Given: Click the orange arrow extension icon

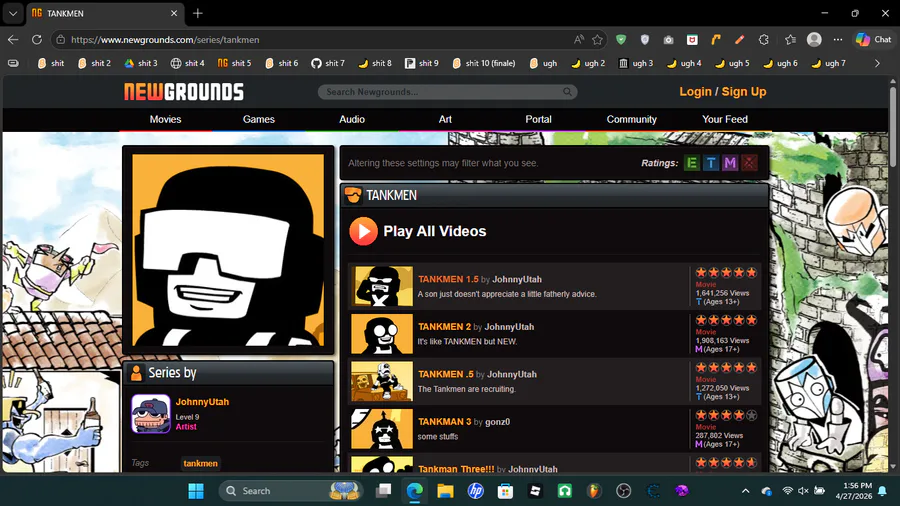Looking at the screenshot, I should [x=716, y=40].
